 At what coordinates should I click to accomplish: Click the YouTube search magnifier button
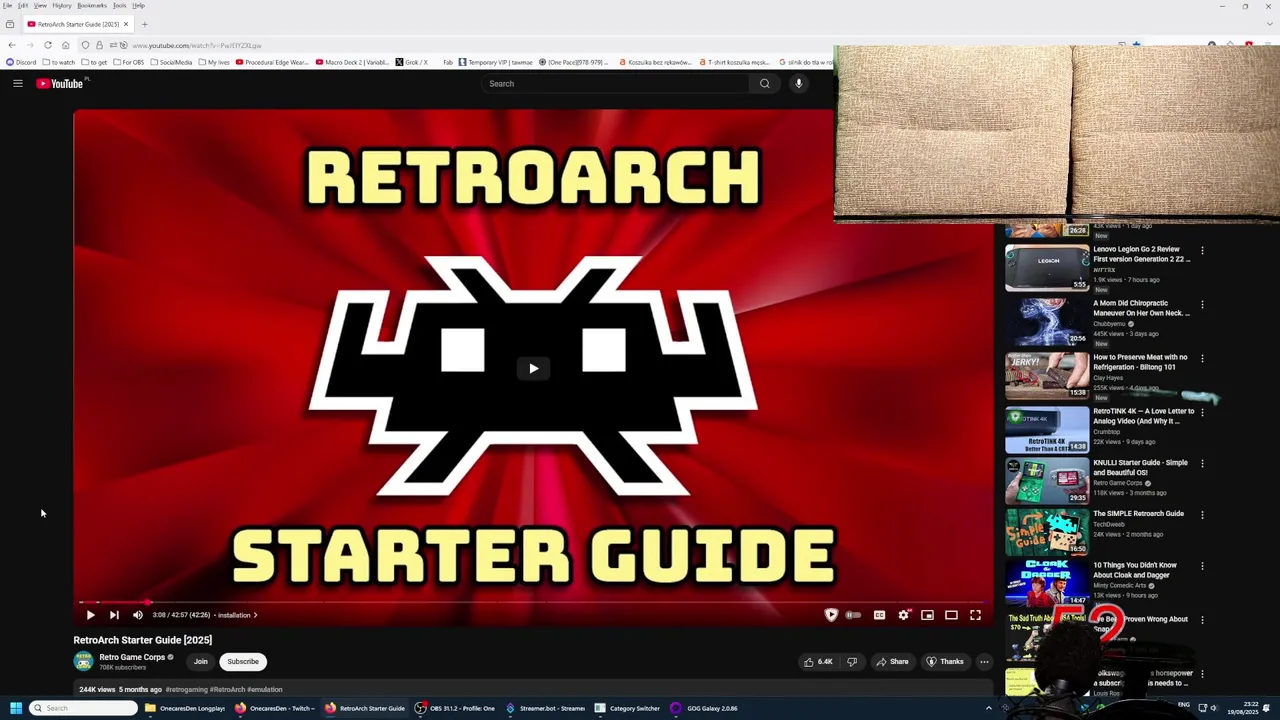tap(765, 84)
